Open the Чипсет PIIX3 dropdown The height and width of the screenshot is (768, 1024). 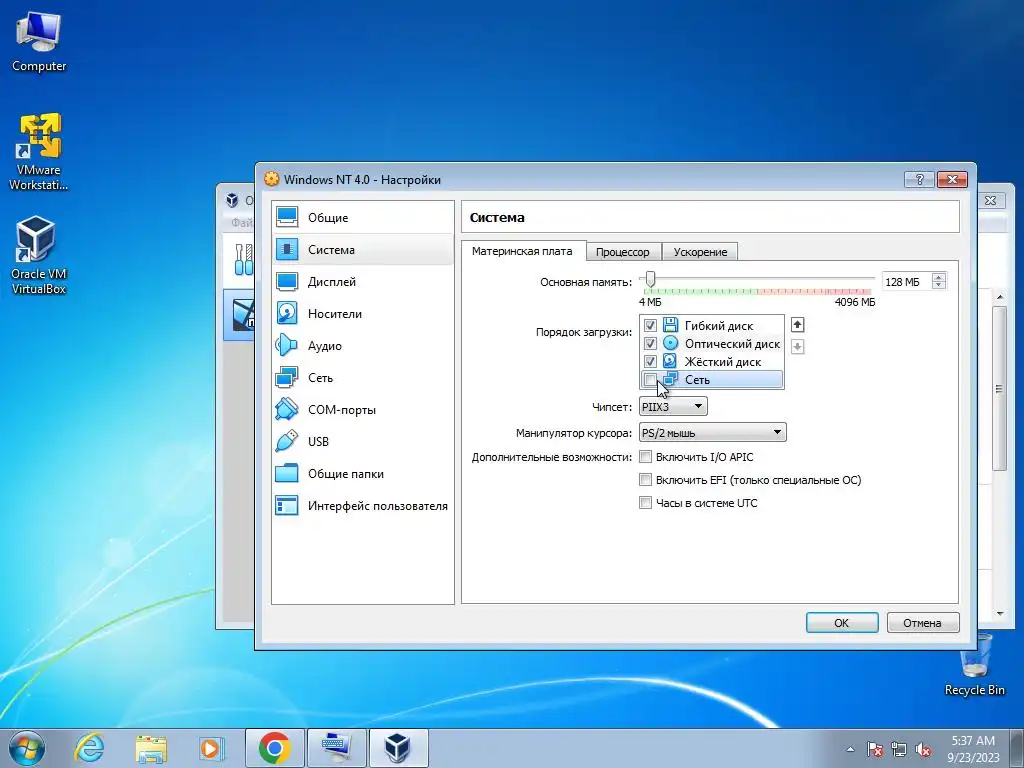pos(673,406)
